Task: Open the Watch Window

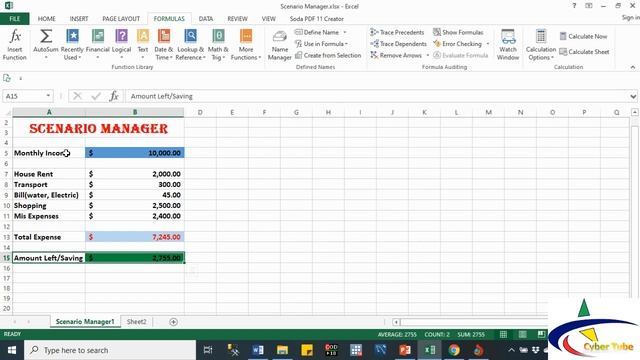Action: pos(508,44)
